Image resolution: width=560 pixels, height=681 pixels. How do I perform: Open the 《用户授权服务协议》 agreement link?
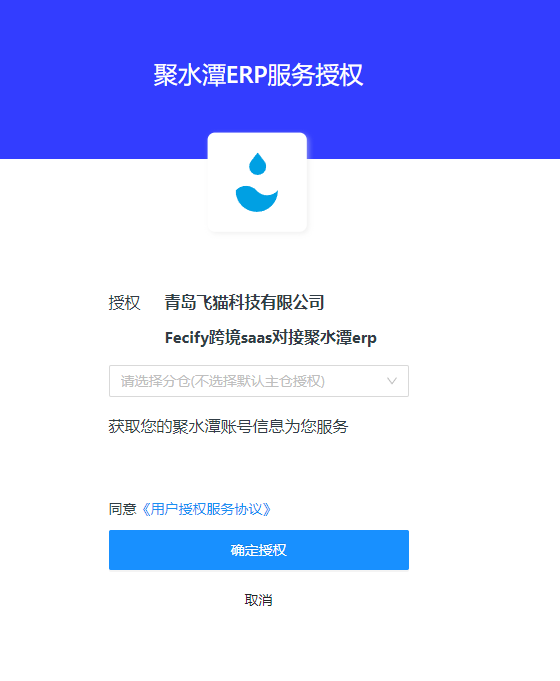click(x=206, y=509)
